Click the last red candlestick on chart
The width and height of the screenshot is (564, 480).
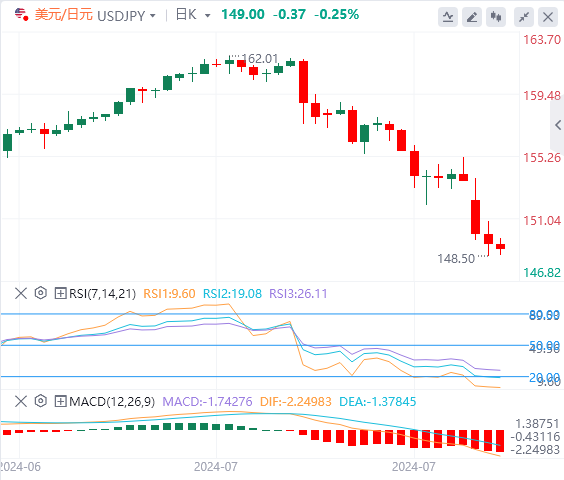500,246
